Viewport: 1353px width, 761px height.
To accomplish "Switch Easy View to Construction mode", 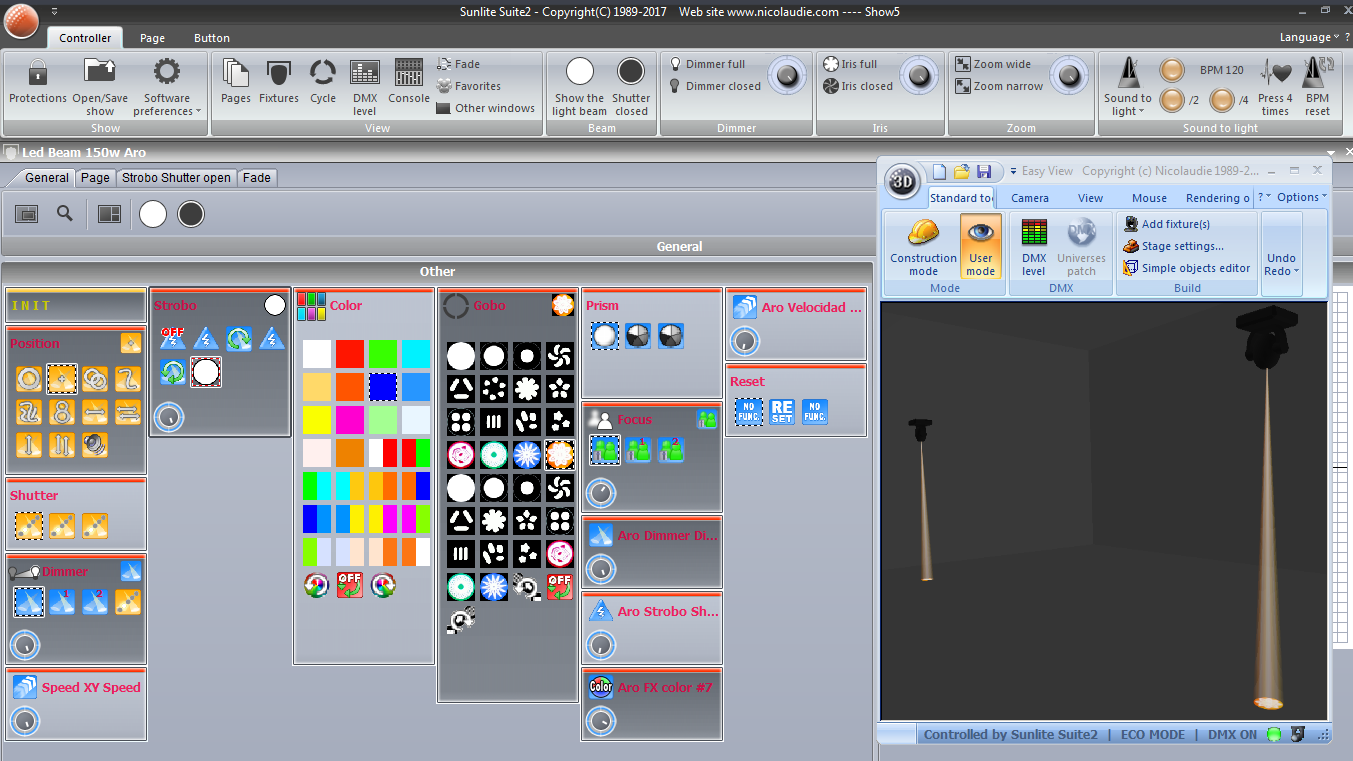I will tap(924, 247).
